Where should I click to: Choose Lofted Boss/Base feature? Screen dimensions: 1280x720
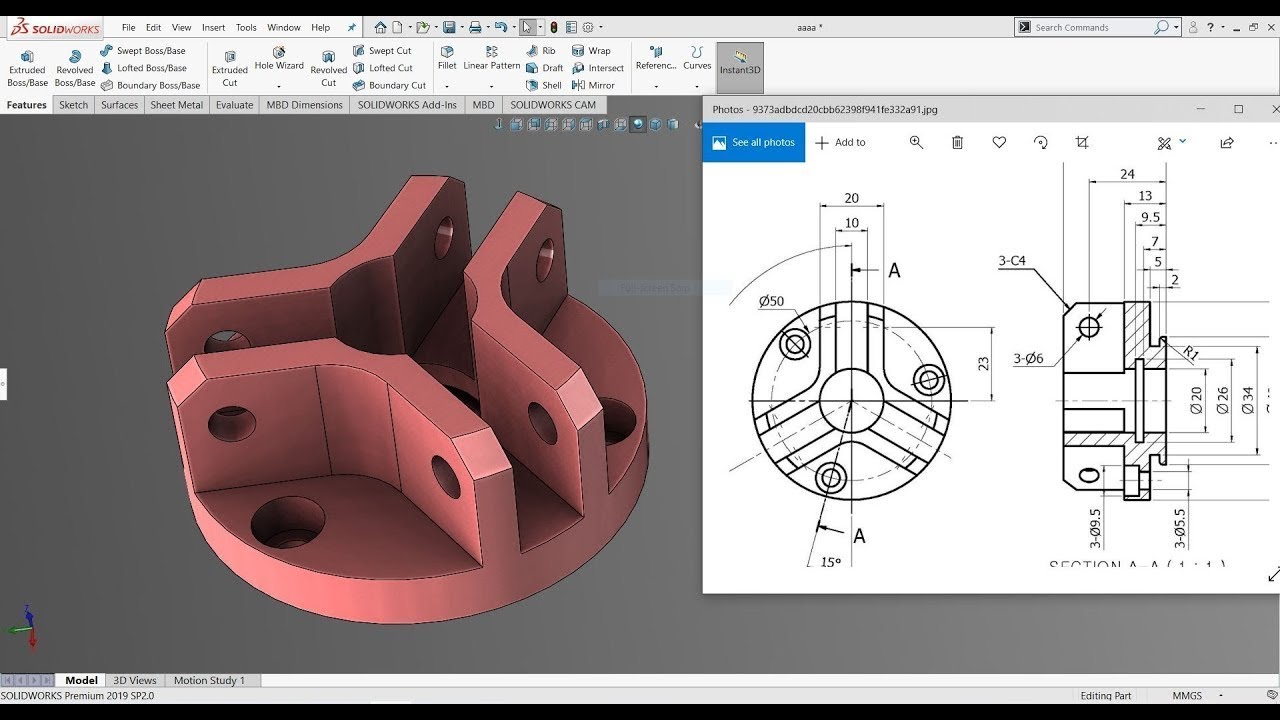coord(143,68)
